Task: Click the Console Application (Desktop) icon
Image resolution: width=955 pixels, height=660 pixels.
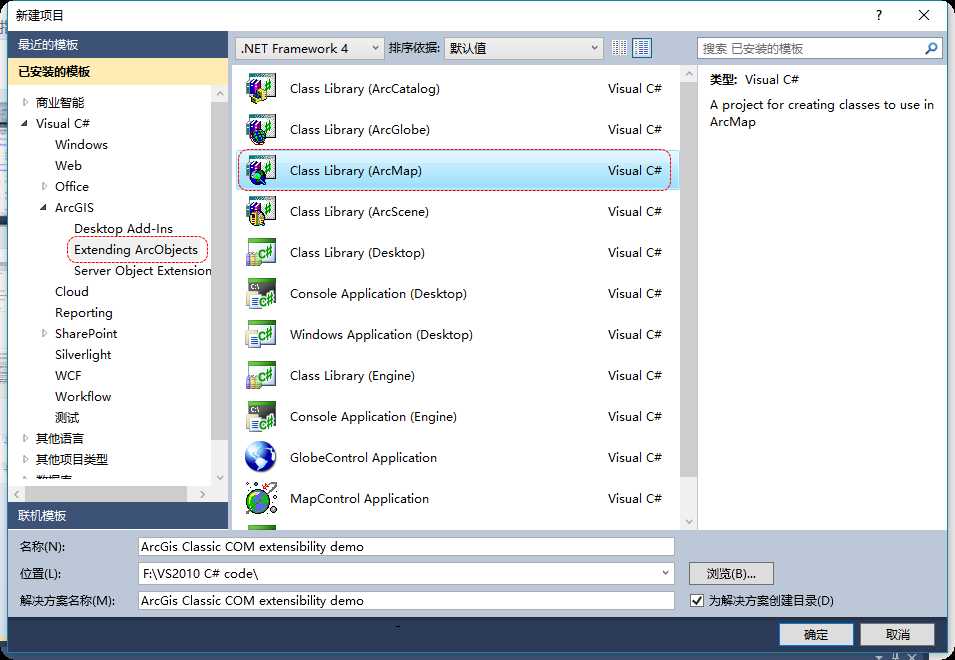Action: tap(261, 293)
